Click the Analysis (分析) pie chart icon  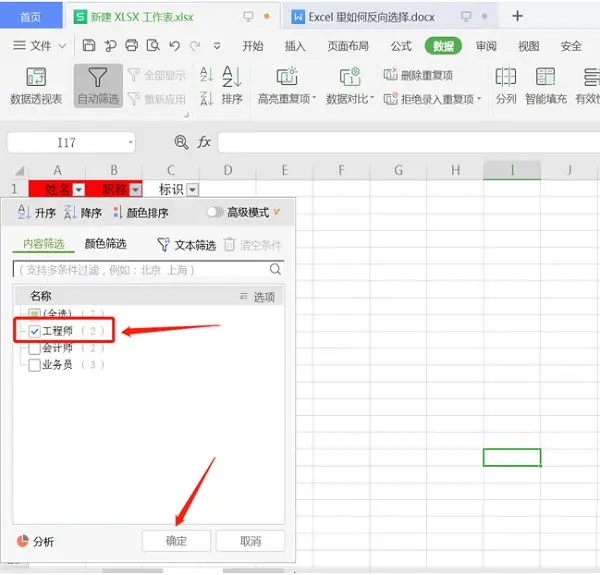tap(23, 541)
